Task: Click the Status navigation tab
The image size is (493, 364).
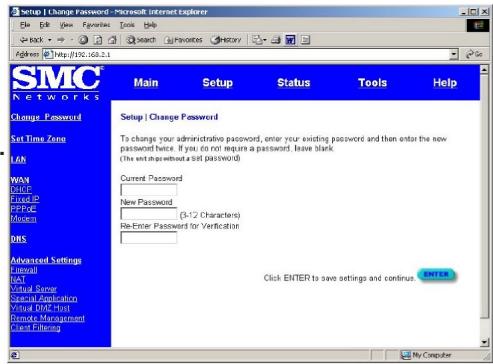Action: coord(294,83)
